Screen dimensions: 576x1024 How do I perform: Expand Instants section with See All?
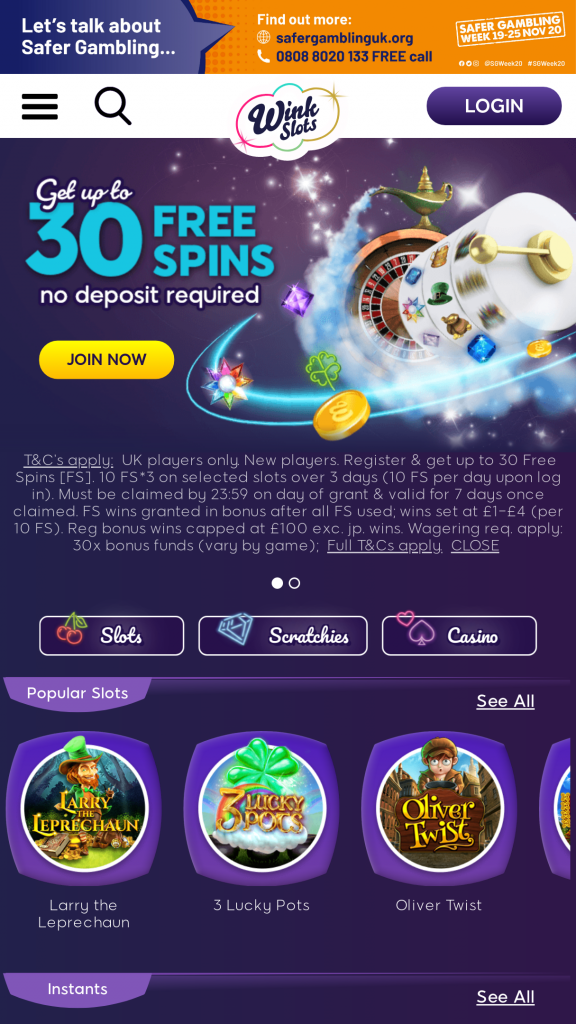[x=505, y=997]
